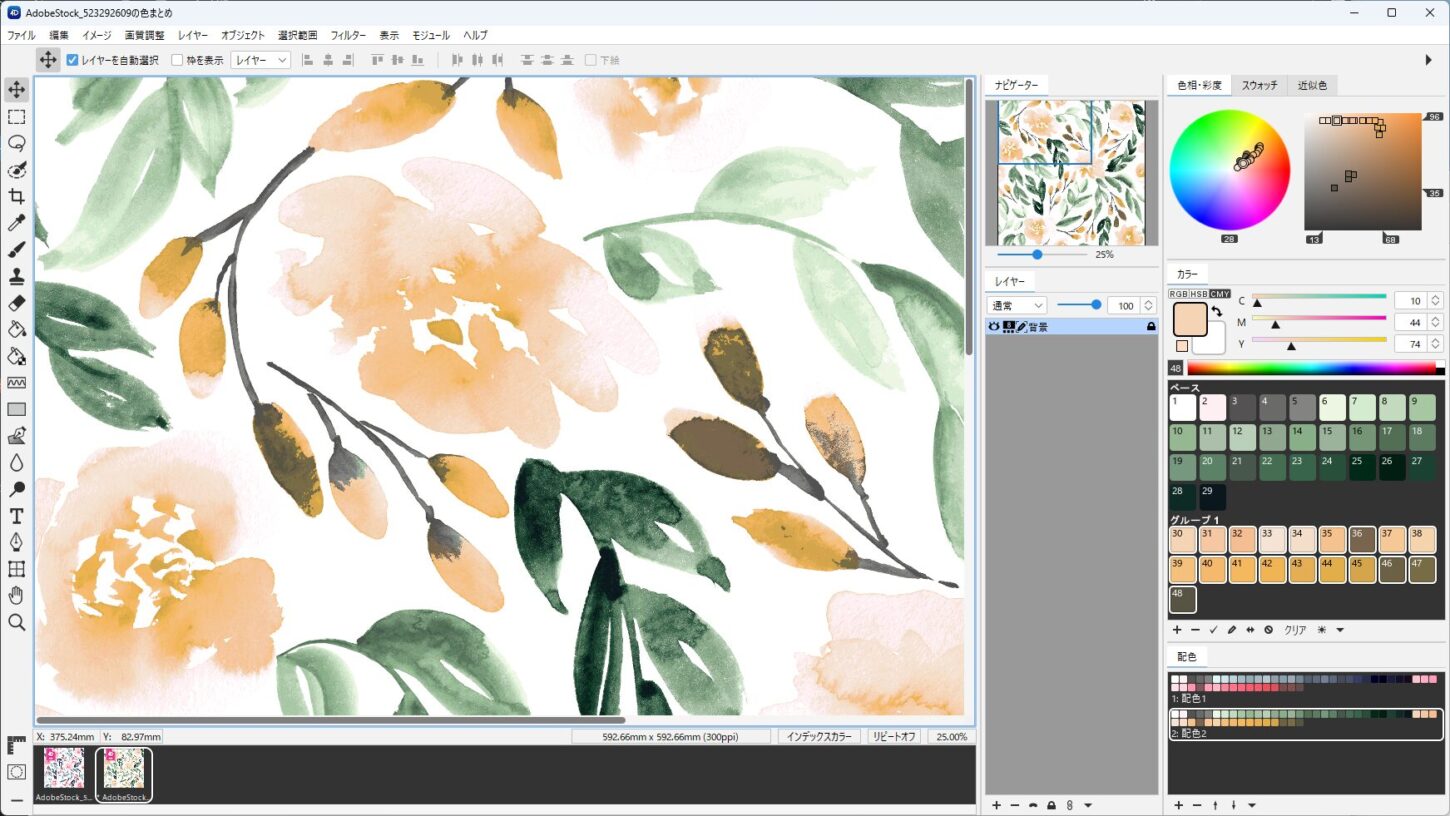Viewport: 1450px width, 816px height.
Task: Click the リピートオフ status button
Action: pyautogui.click(x=894, y=737)
